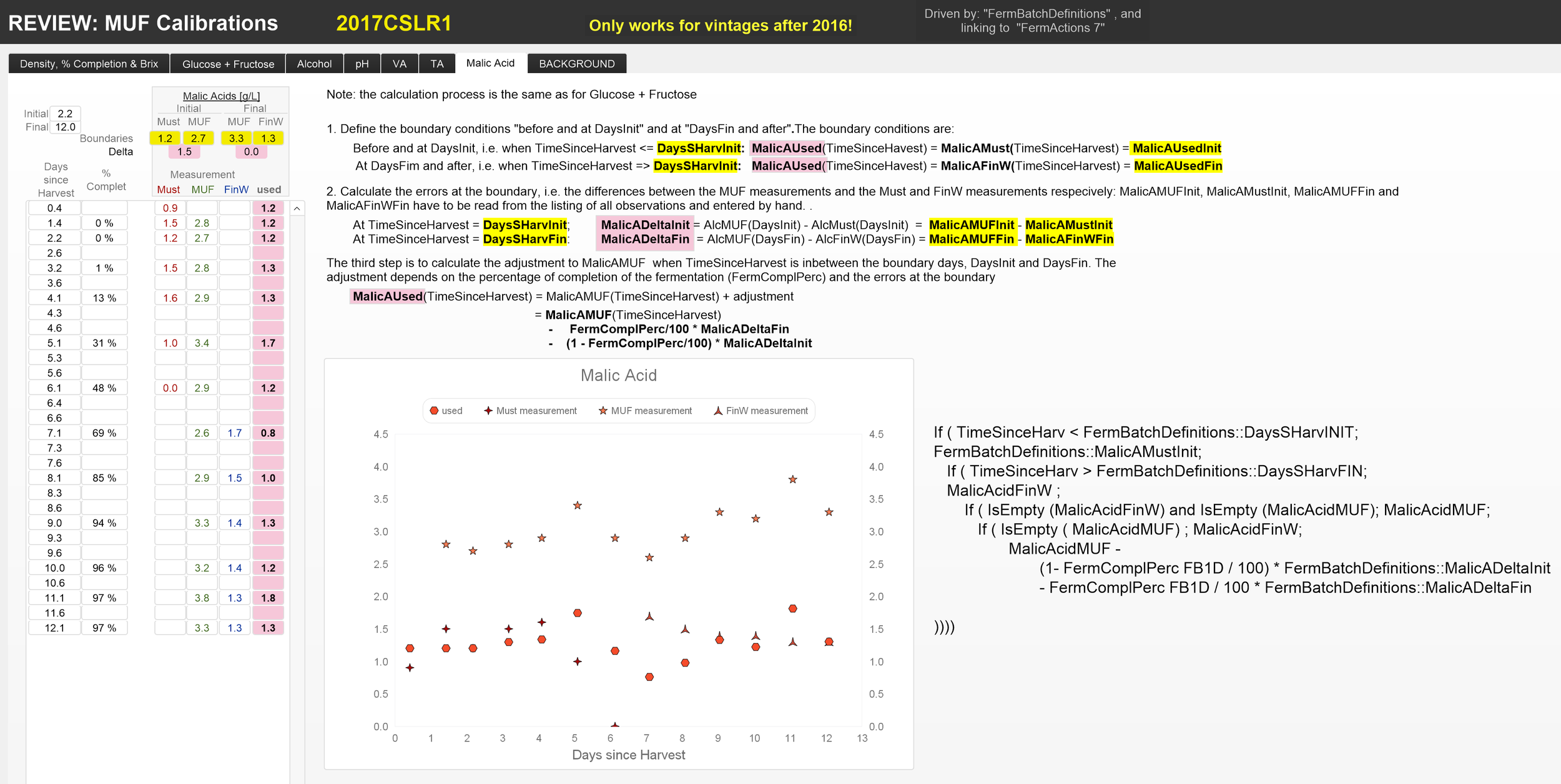Click the MUF value 2.6 in the 7.1 days row
The image size is (1561, 784).
(x=202, y=433)
